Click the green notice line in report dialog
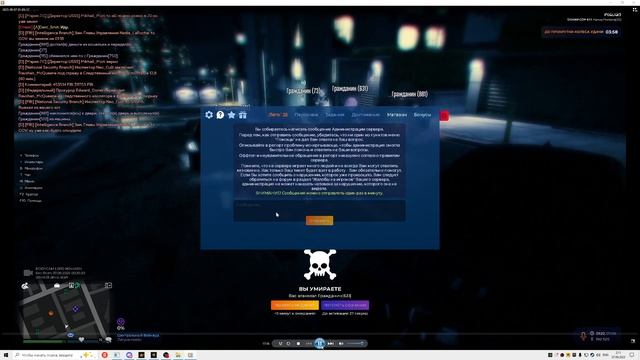Screen dimensions: 640x360 click(x=319, y=193)
